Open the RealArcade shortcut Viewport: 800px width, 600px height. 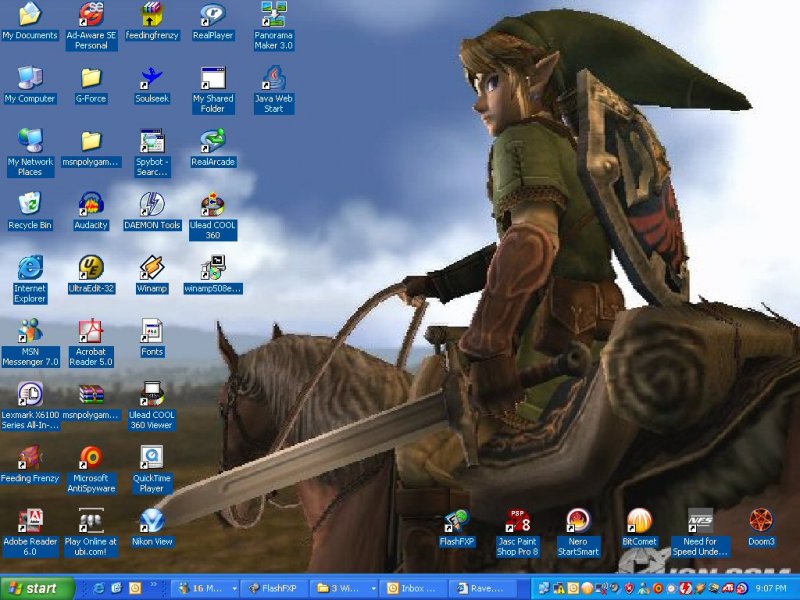pos(213,148)
